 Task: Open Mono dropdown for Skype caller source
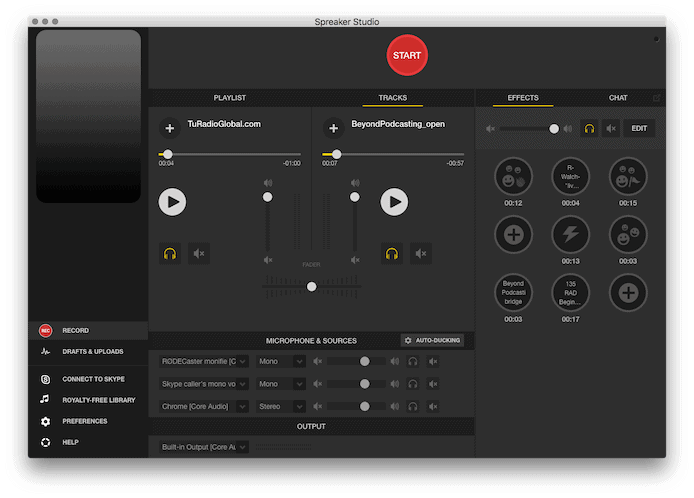point(281,384)
